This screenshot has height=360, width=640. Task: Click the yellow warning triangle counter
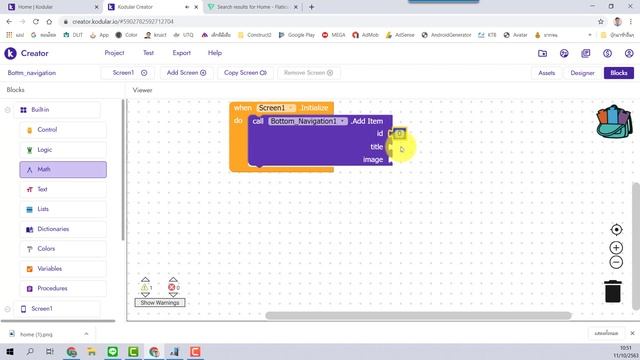pos(144,287)
